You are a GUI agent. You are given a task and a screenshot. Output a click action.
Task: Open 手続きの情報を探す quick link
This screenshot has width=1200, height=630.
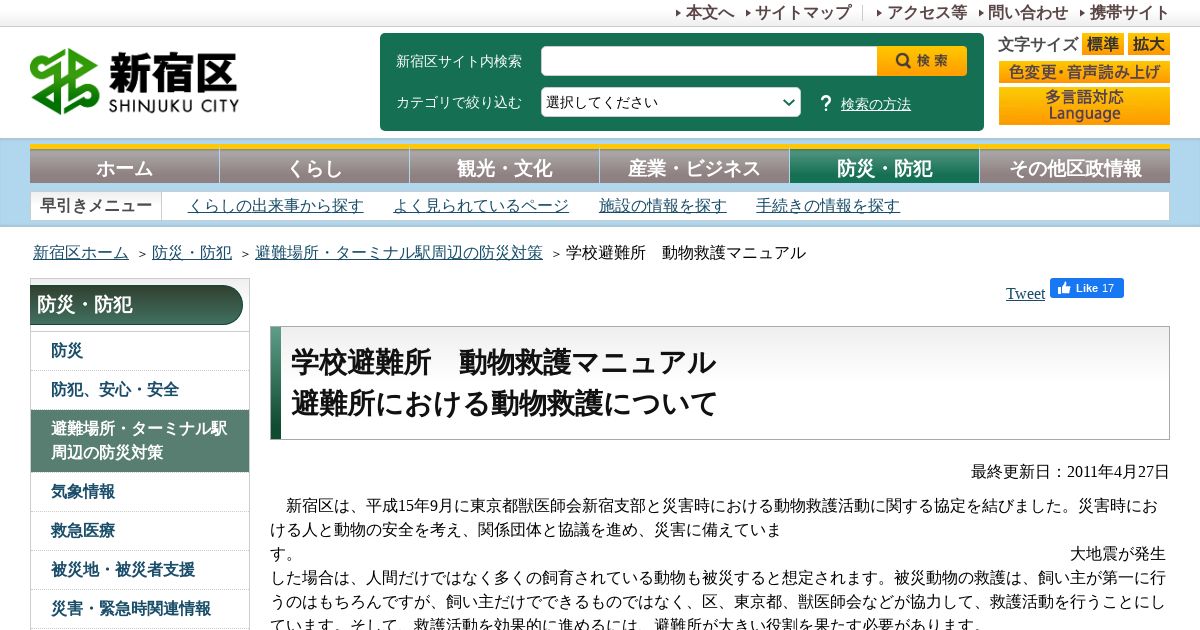click(828, 206)
